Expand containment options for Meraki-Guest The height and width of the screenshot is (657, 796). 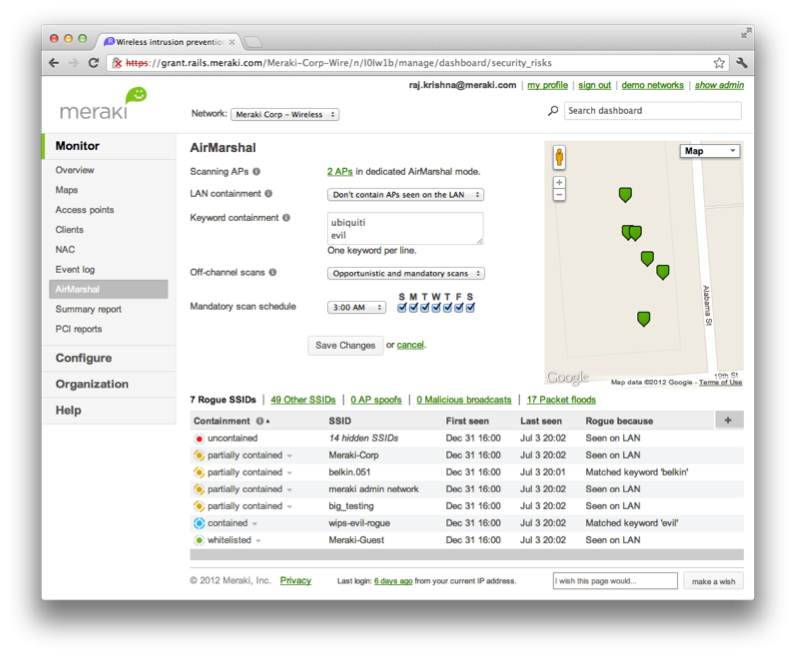click(258, 541)
